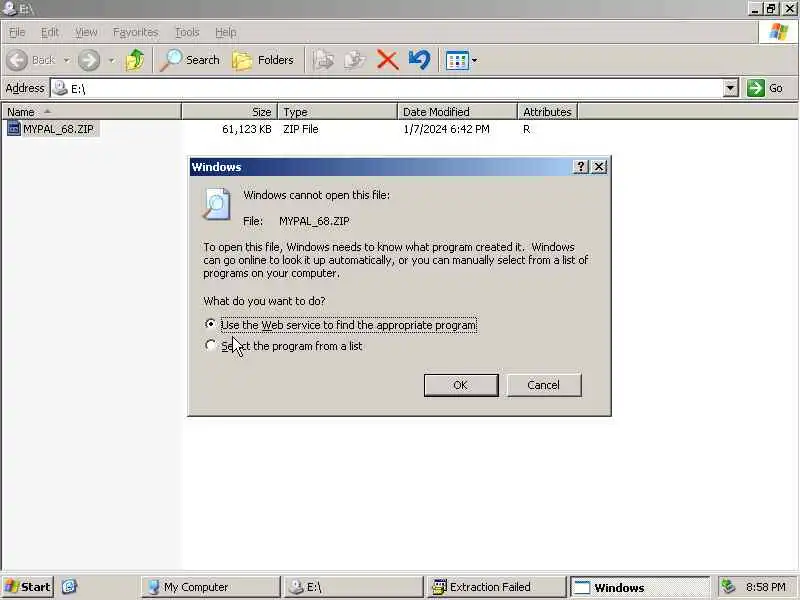Open the Help menu
This screenshot has height=600, width=800.
pyautogui.click(x=225, y=32)
